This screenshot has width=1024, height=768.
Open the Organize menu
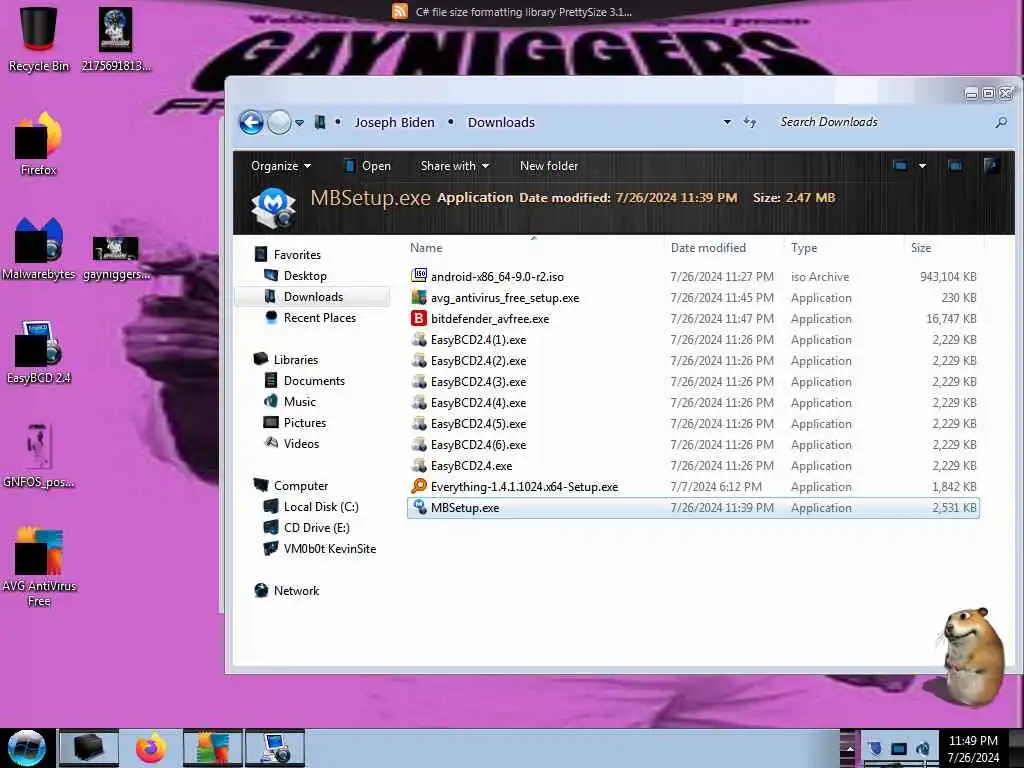[281, 166]
